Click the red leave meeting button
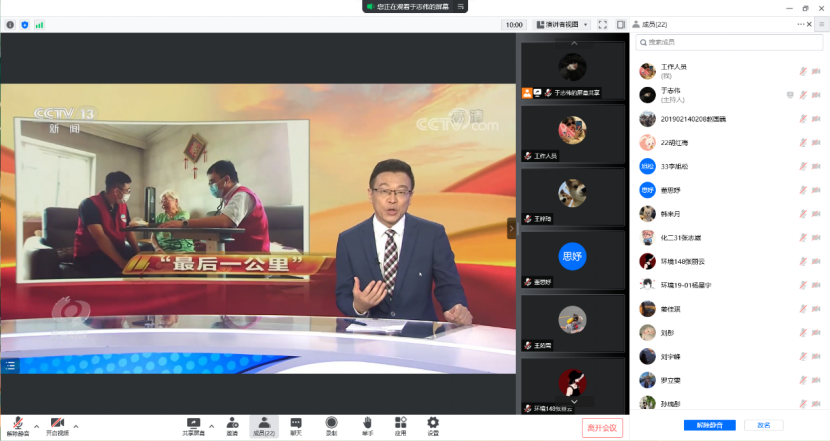The image size is (830, 441). [602, 427]
